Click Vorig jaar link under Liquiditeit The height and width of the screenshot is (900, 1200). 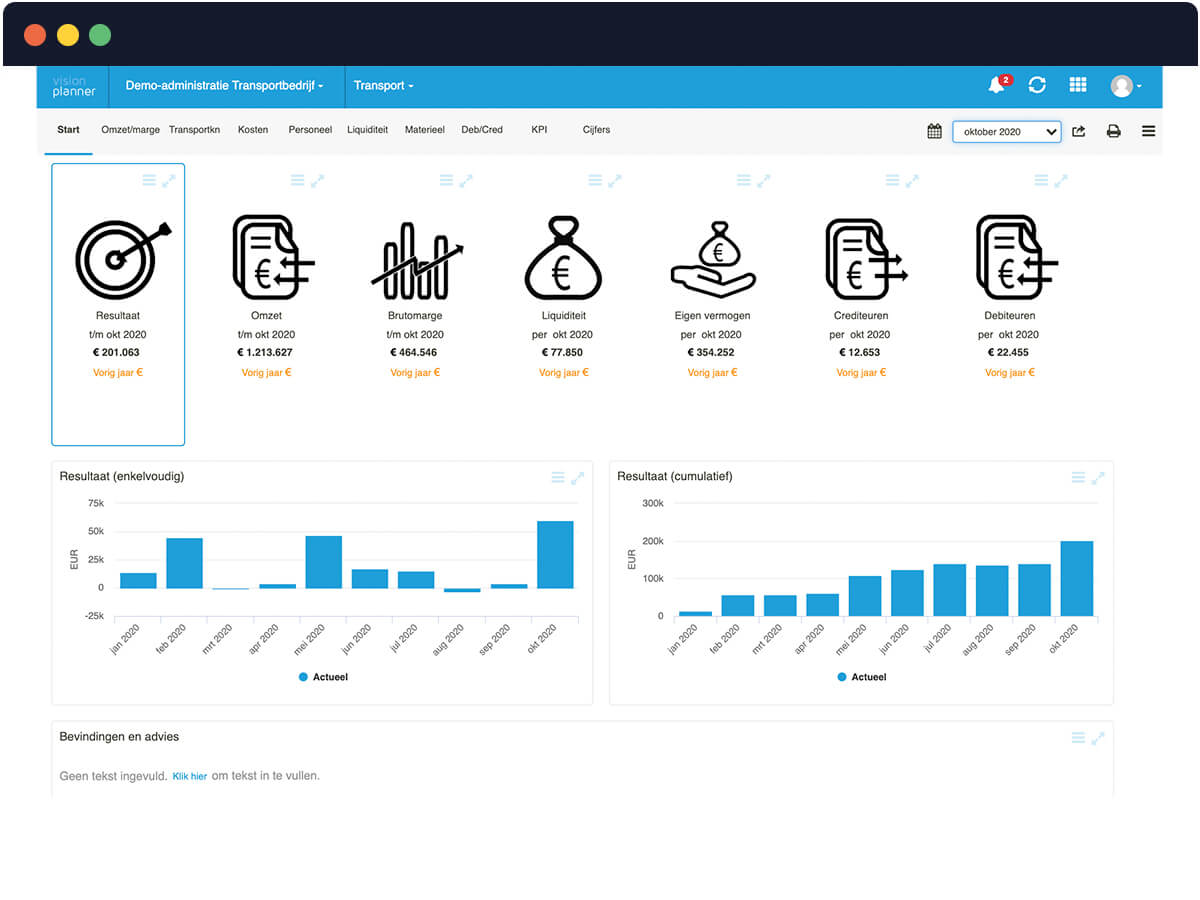tap(564, 372)
